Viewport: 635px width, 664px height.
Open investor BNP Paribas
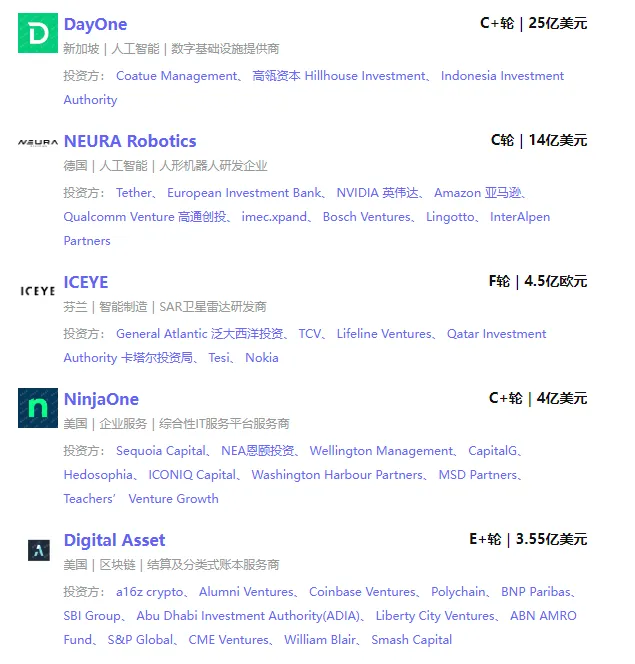click(536, 592)
